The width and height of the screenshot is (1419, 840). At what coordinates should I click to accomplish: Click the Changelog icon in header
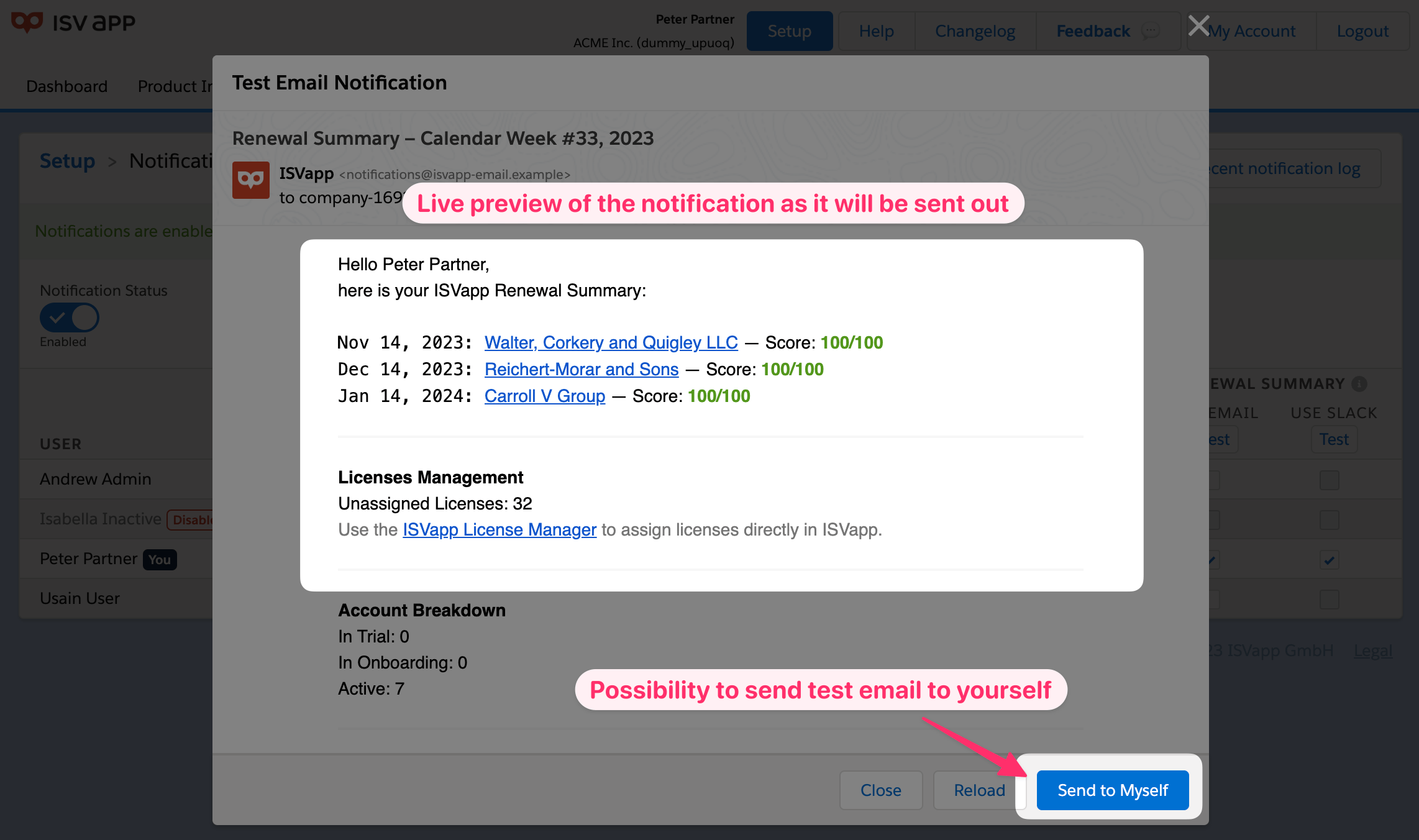tap(974, 30)
